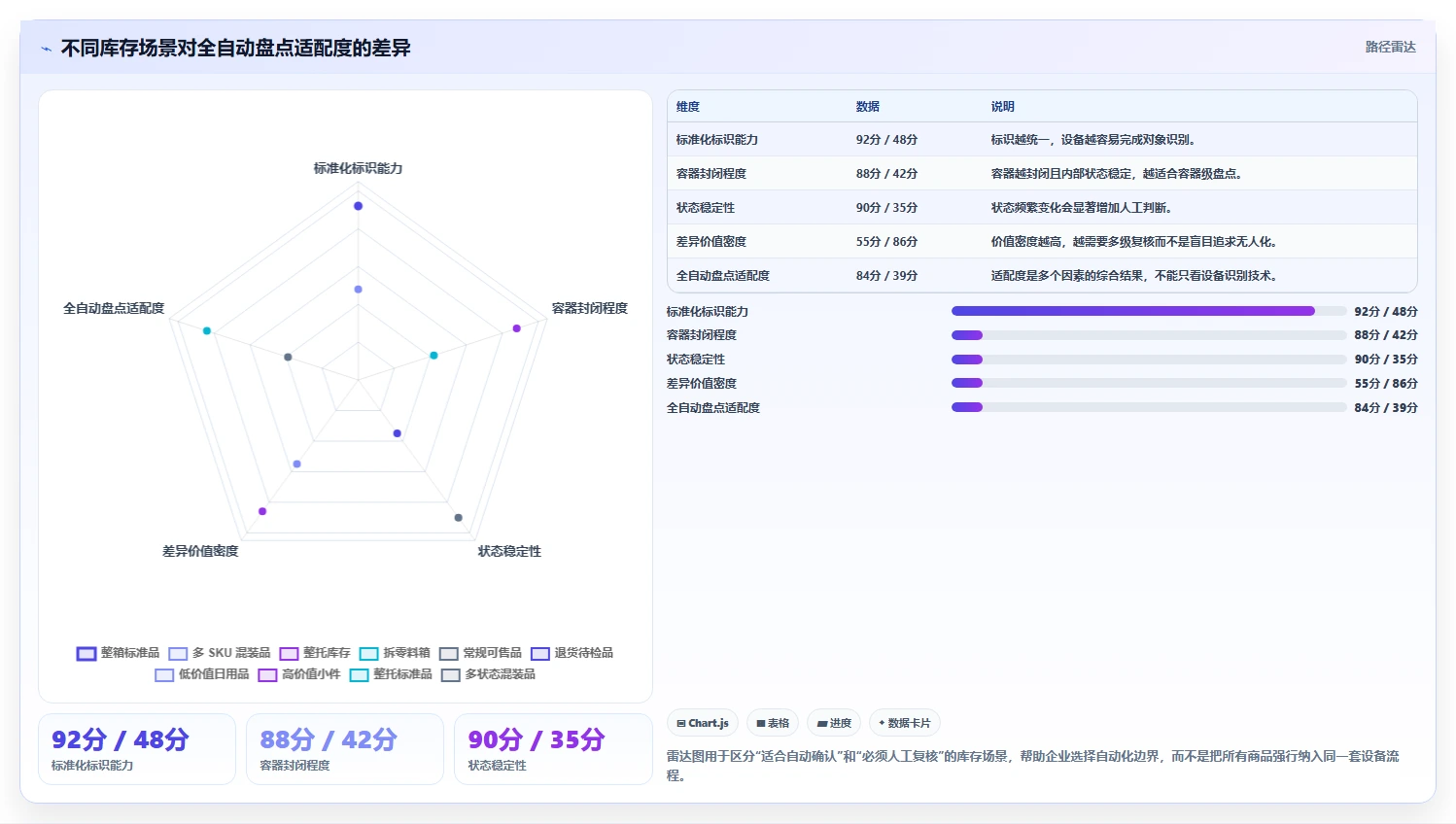Toggle the 多 SKU 混装品 legend series
The width and height of the screenshot is (1456, 824).
[x=220, y=653]
